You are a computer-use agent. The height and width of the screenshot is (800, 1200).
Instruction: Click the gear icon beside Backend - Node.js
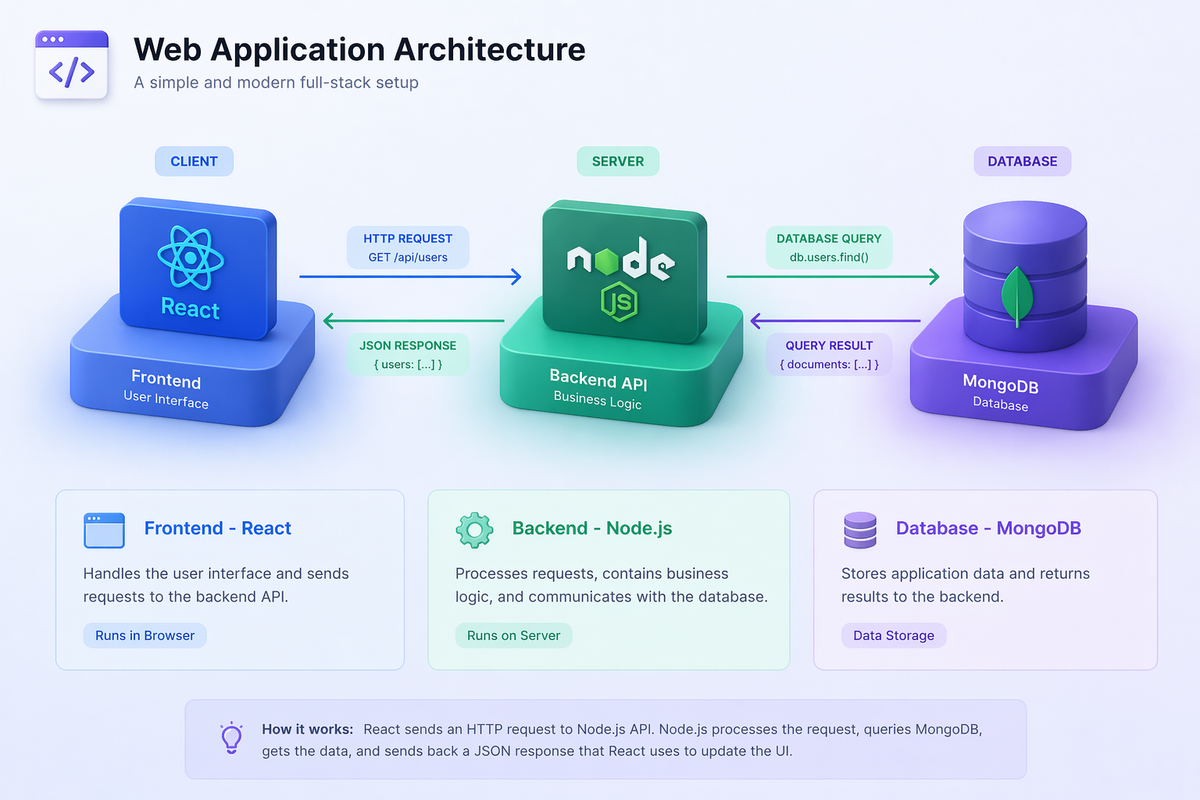click(474, 529)
